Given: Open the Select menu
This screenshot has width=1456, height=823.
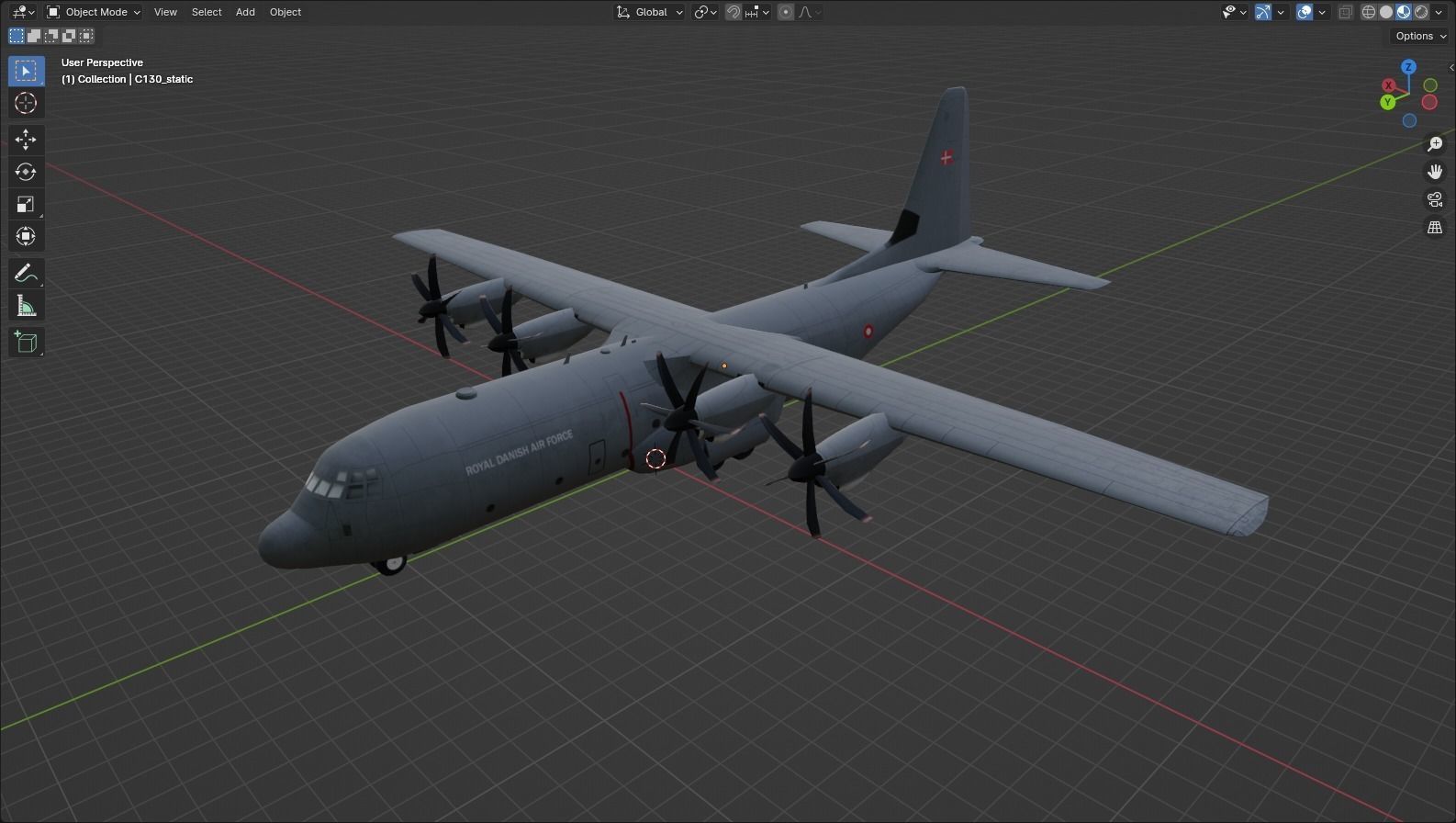Looking at the screenshot, I should [207, 12].
